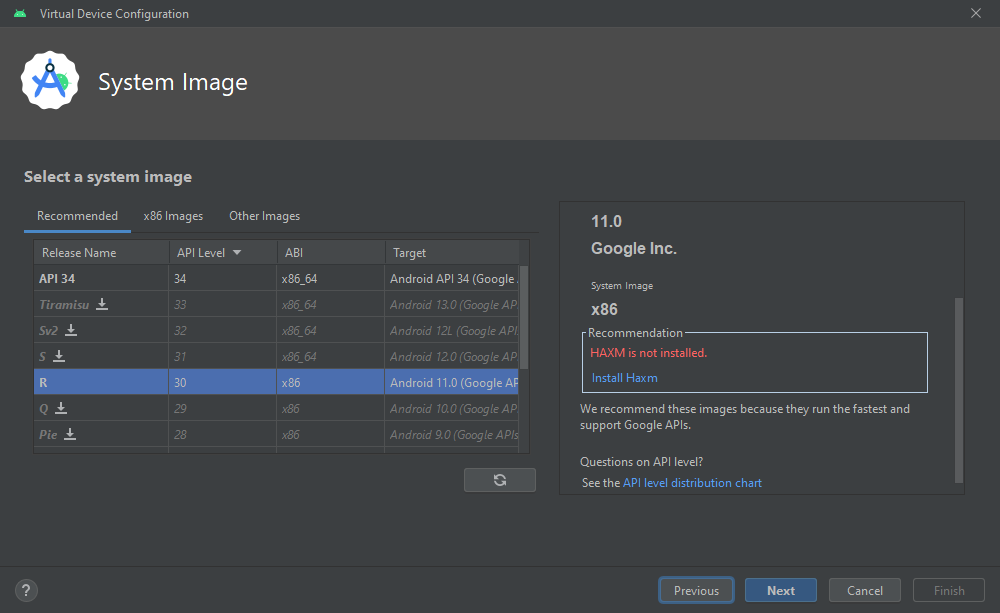
Task: Sort table by ABI column header
Action: click(331, 253)
